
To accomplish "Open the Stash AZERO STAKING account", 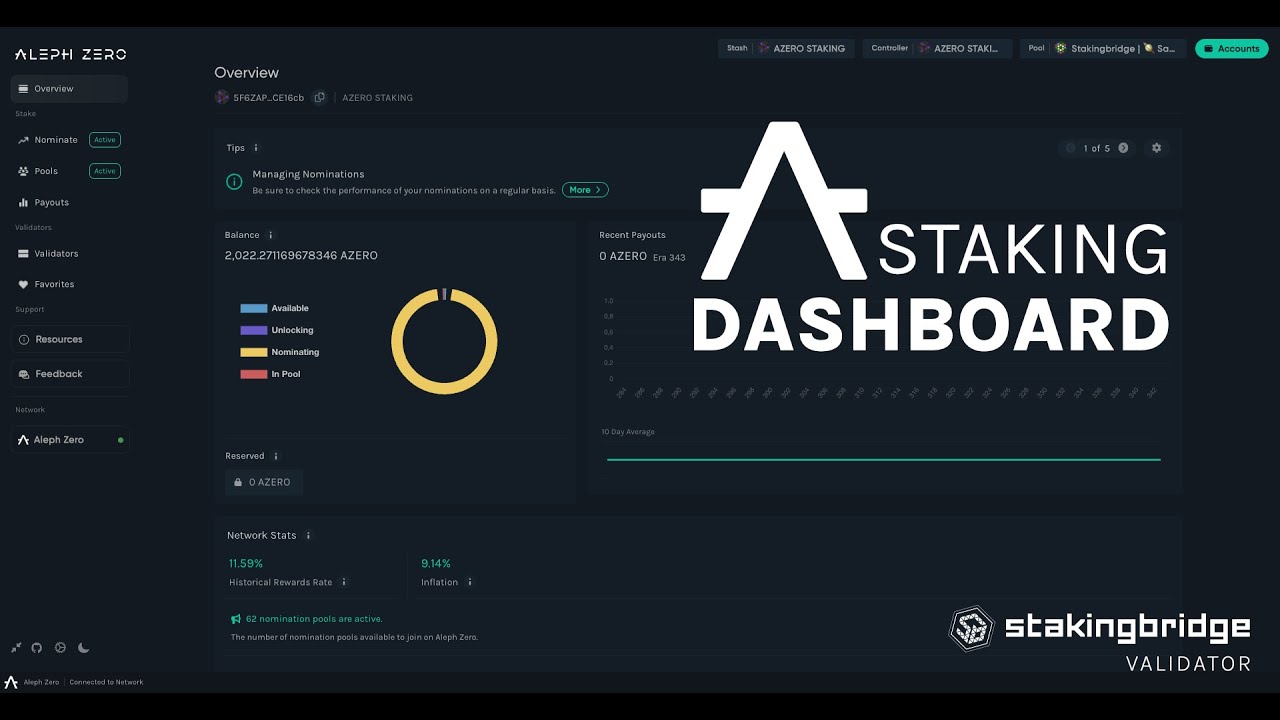I will click(x=786, y=48).
